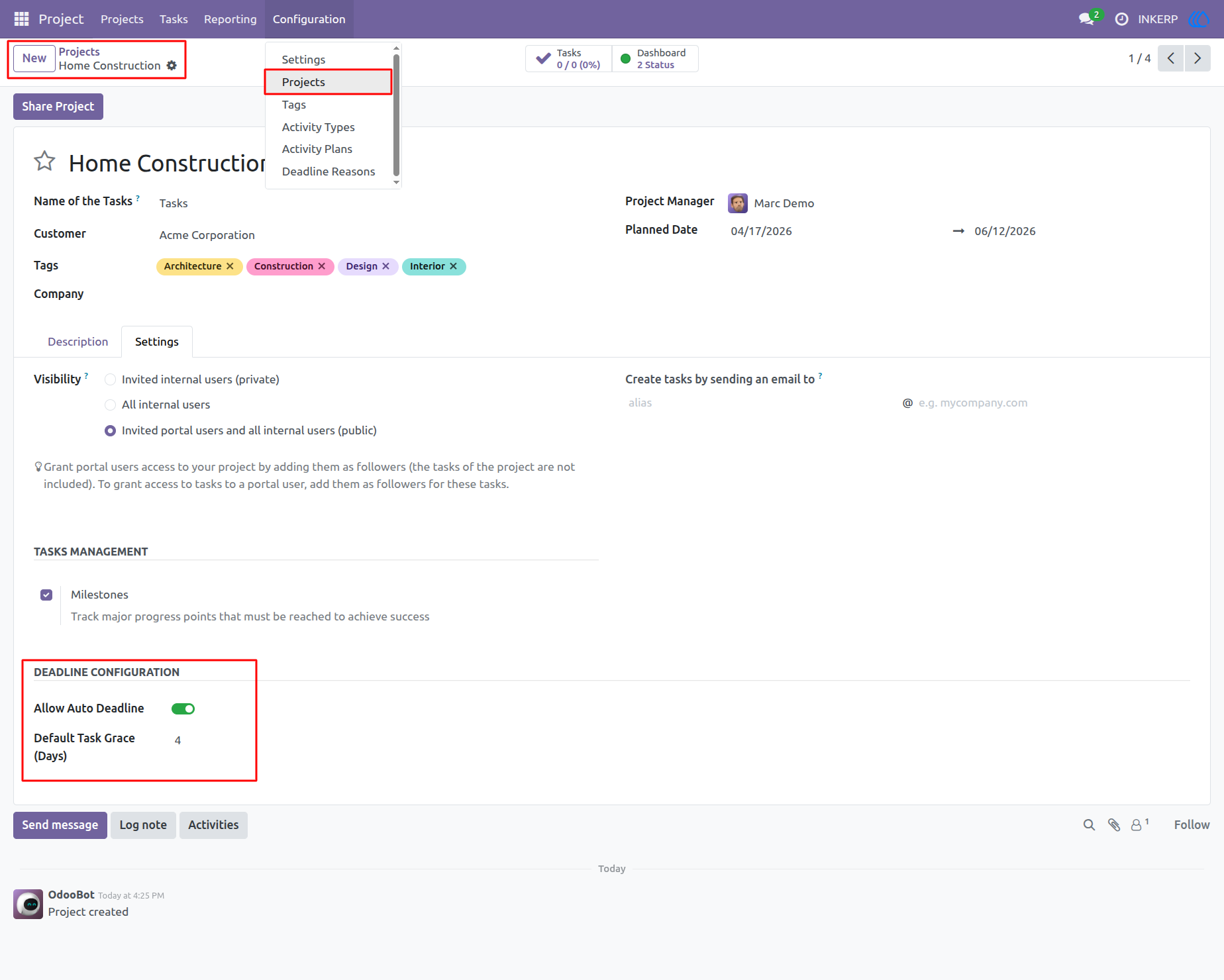This screenshot has height=980, width=1224.
Task: Uncheck the Milestones checkbox
Action: click(46, 595)
